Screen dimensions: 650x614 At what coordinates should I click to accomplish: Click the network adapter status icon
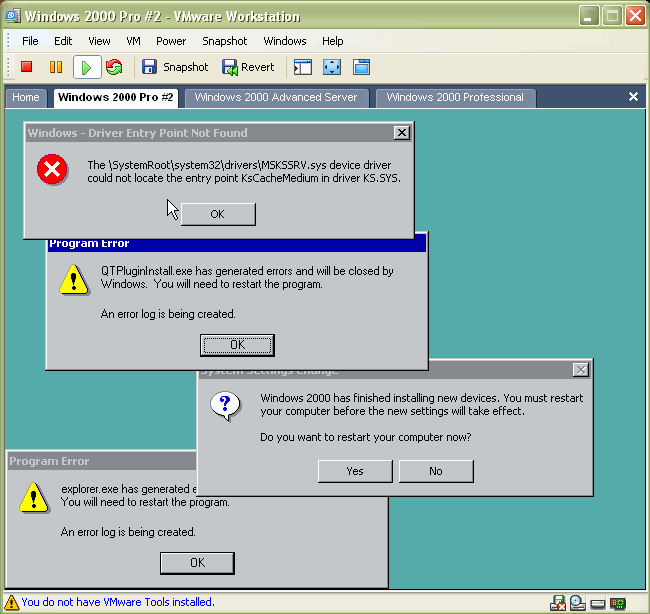coord(558,603)
